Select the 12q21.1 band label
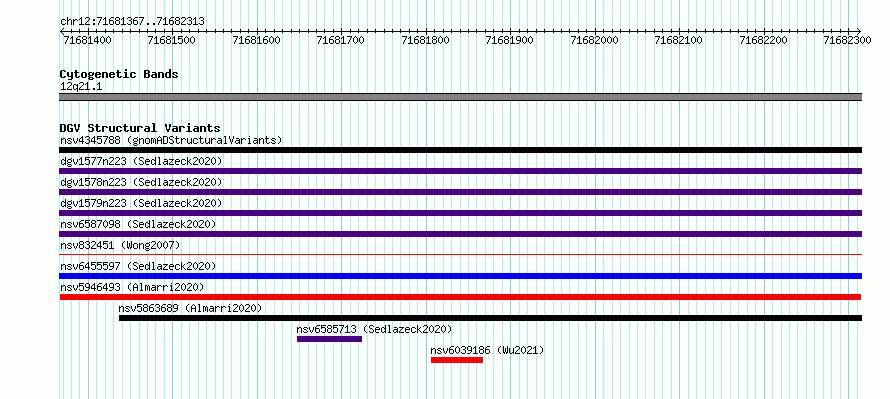The image size is (890, 399). tap(81, 86)
